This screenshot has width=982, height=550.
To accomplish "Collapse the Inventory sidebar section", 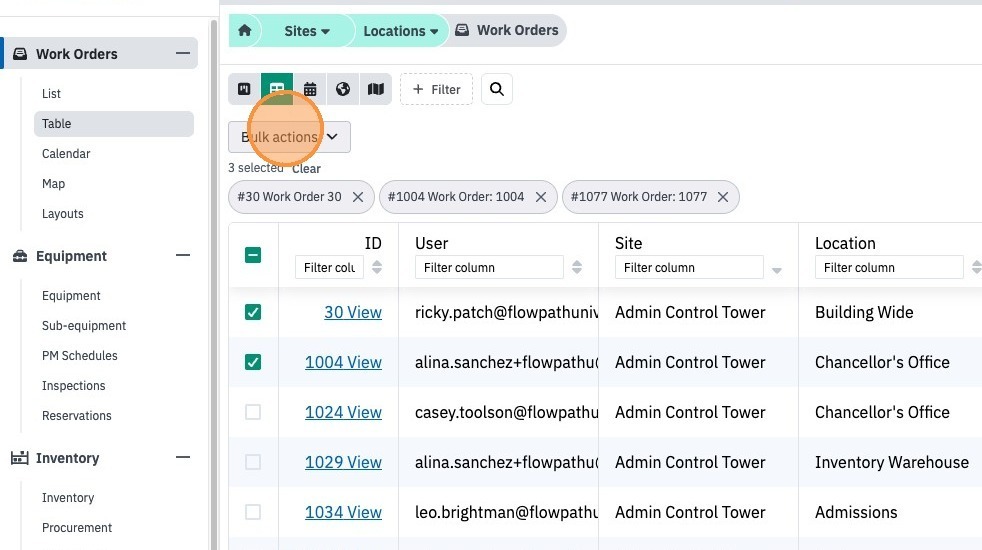I will 183,457.
